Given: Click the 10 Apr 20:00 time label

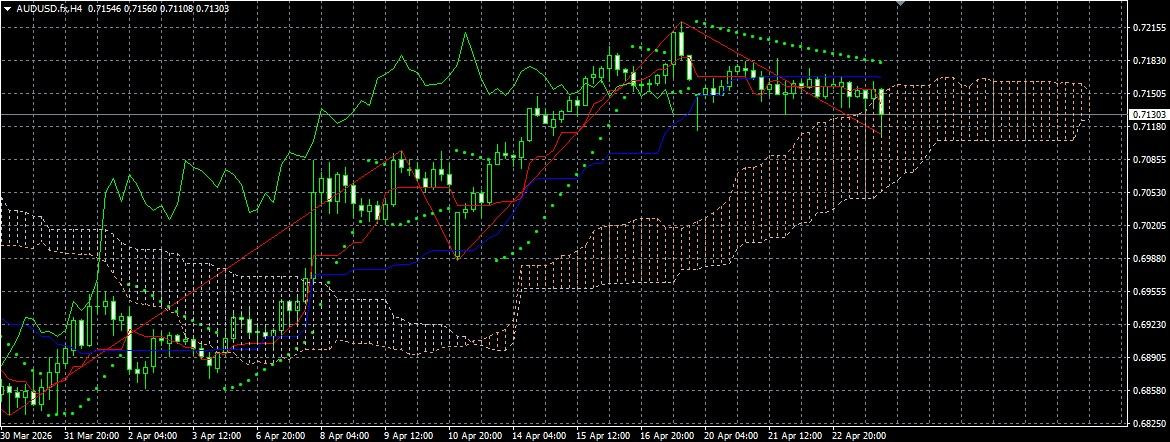Looking at the screenshot, I should coord(474,435).
